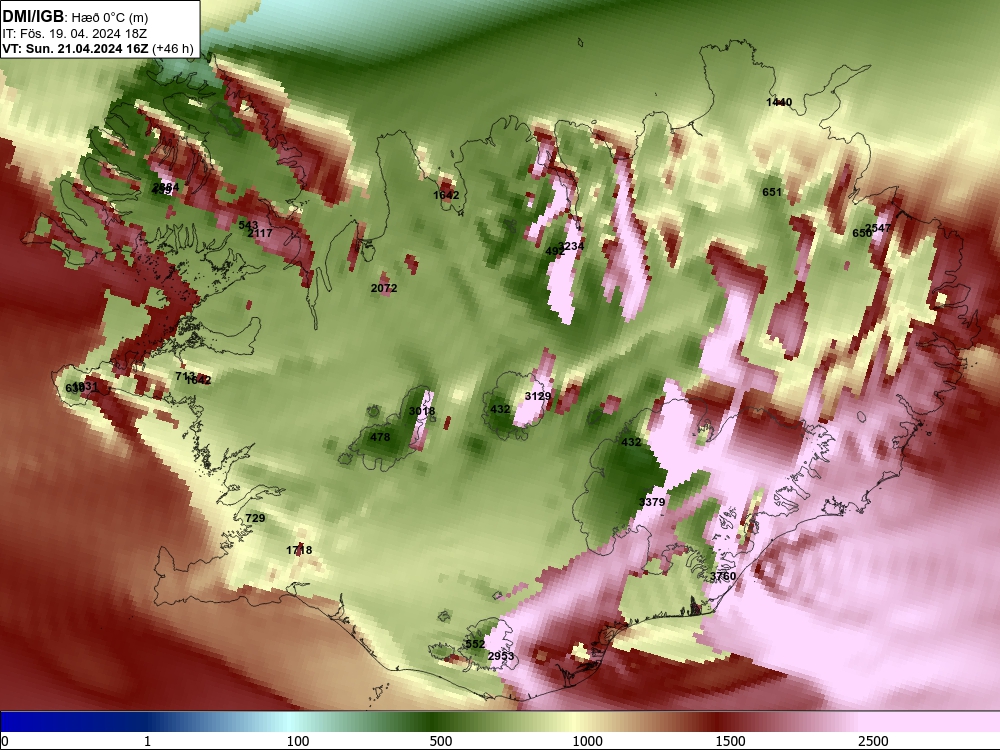Click the 1718 value on the map
The height and width of the screenshot is (750, 1000).
[x=299, y=550]
